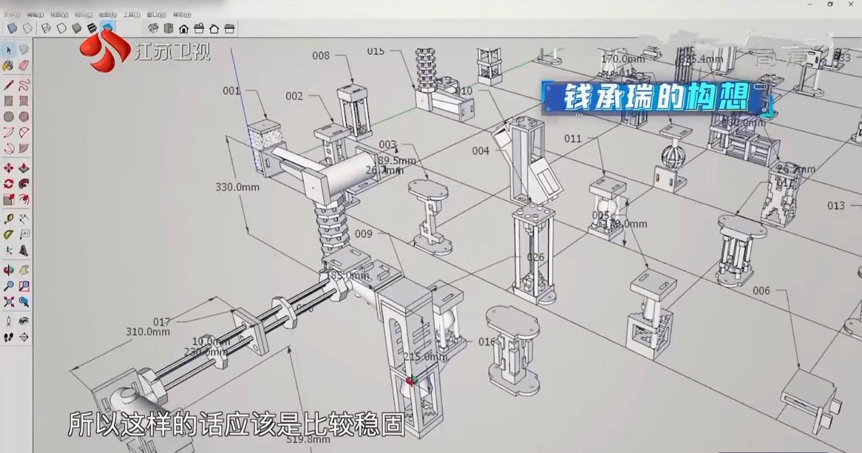862x453 pixels.
Task: Return to Previous camera view
Action: 24,302
